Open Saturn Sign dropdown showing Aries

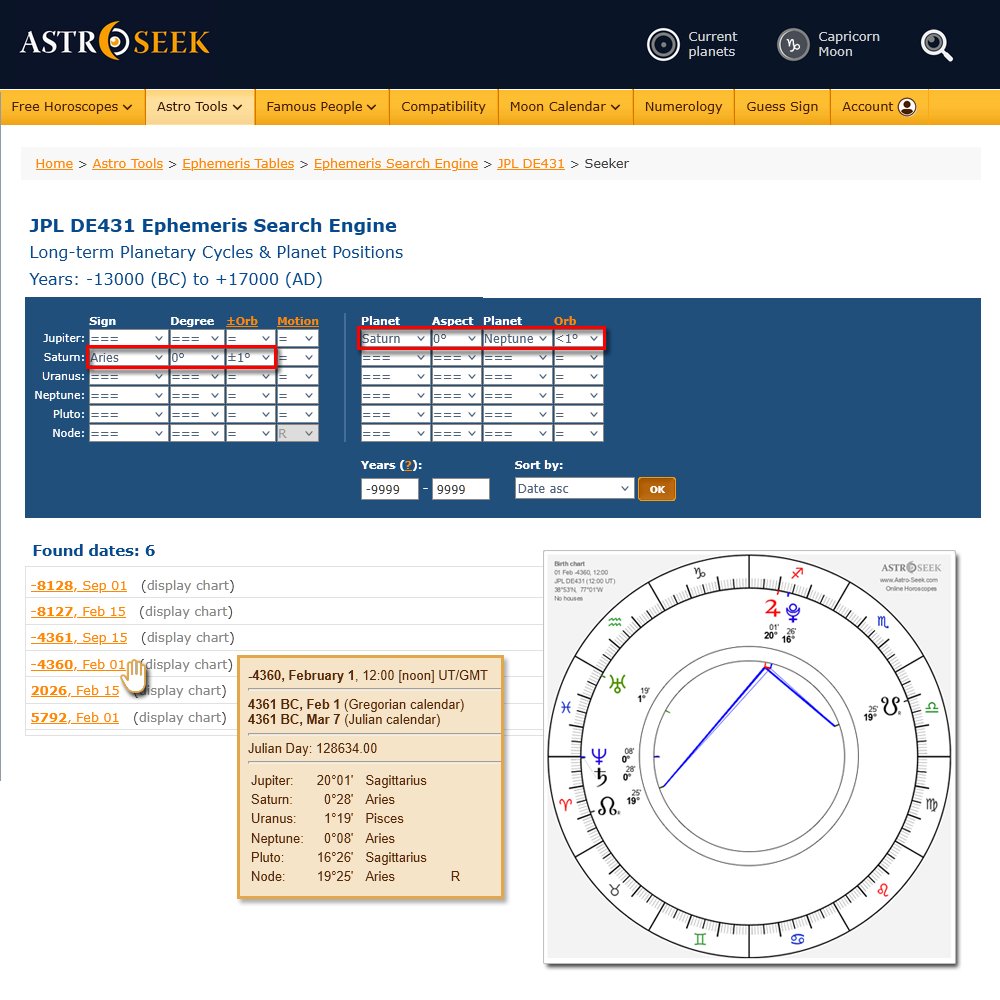[x=128, y=357]
